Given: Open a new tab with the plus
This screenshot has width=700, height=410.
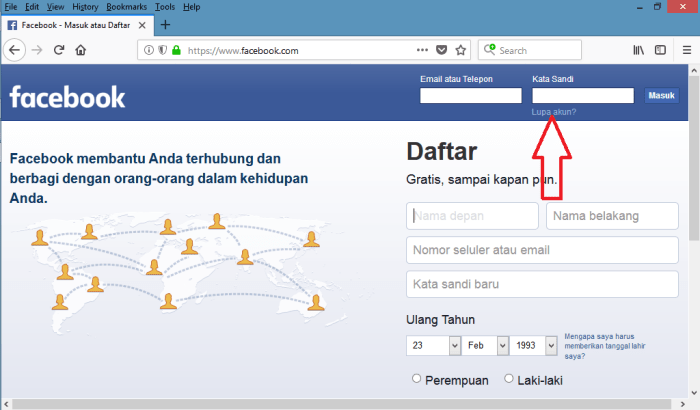Looking at the screenshot, I should coord(165,25).
